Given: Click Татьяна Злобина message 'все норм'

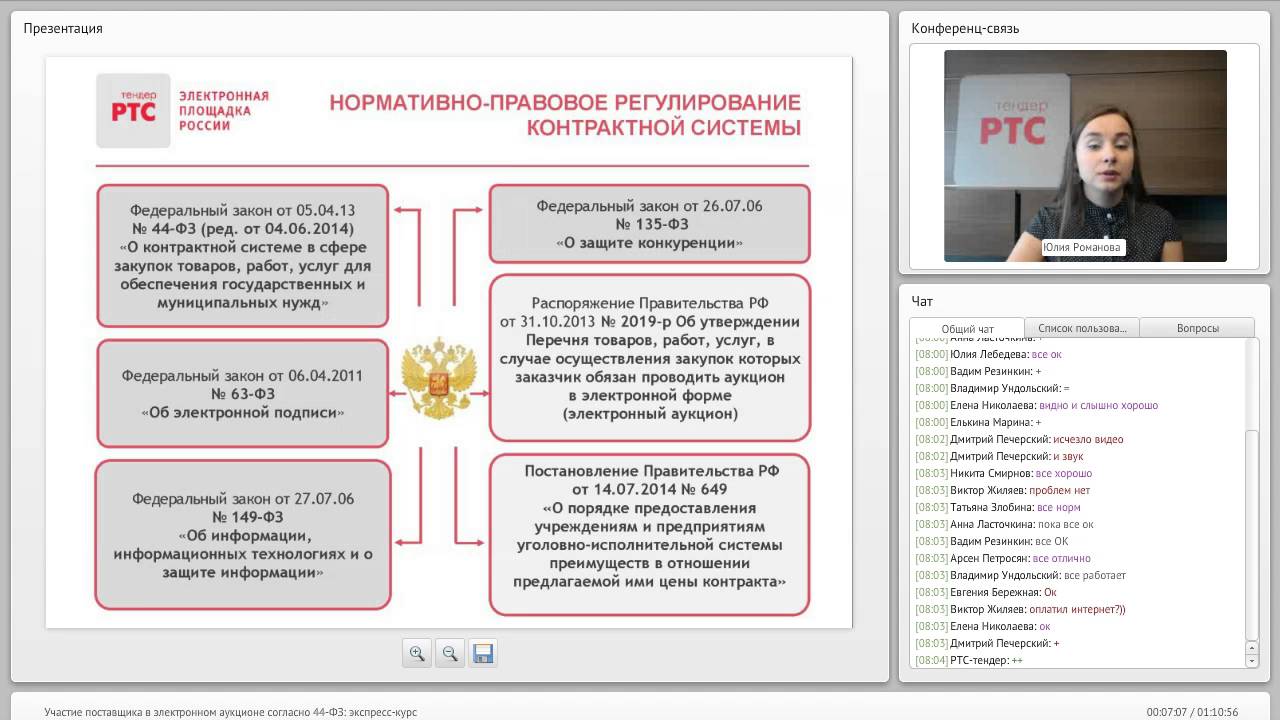Looking at the screenshot, I should (x=1059, y=507).
